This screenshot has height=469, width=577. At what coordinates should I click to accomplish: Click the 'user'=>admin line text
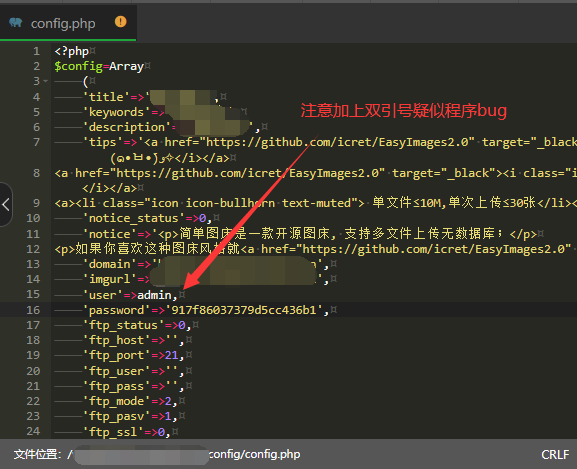(130, 295)
